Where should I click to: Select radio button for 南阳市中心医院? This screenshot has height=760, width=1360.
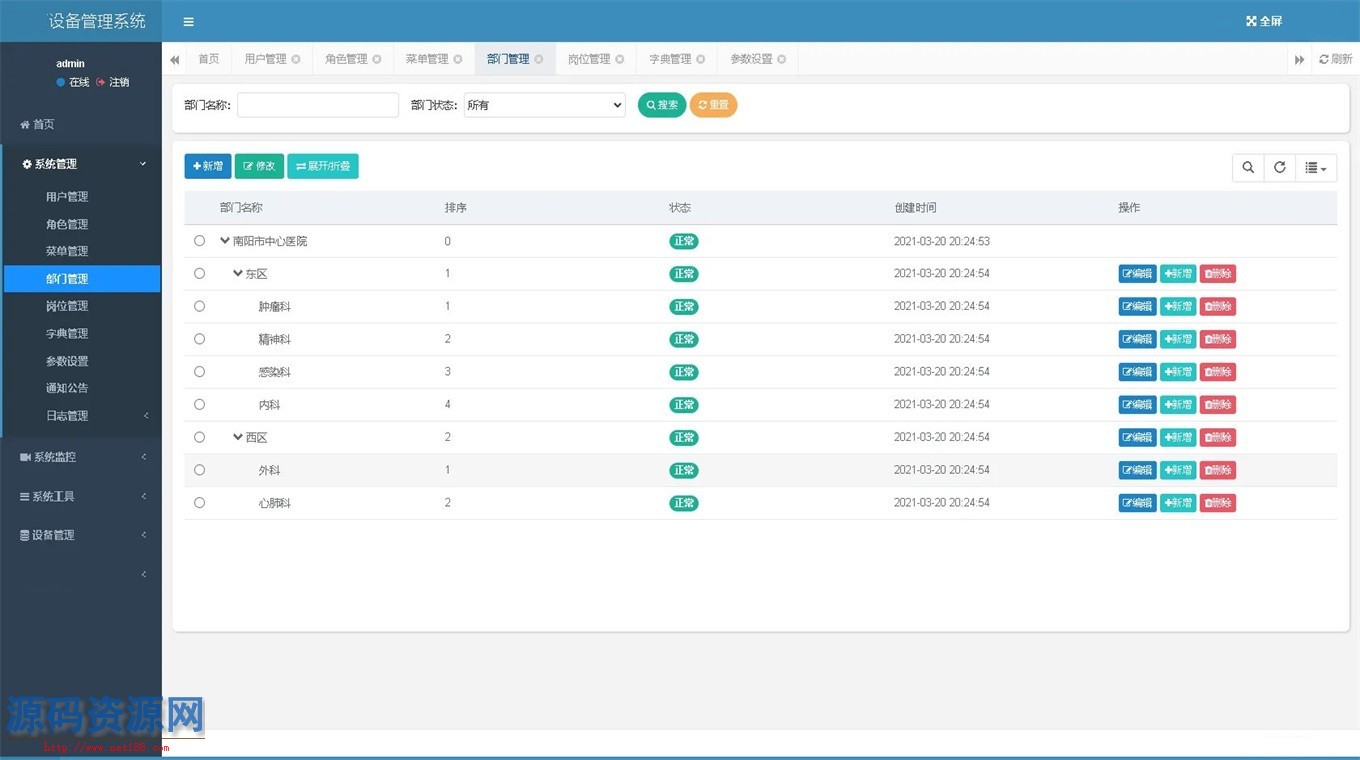(x=200, y=241)
